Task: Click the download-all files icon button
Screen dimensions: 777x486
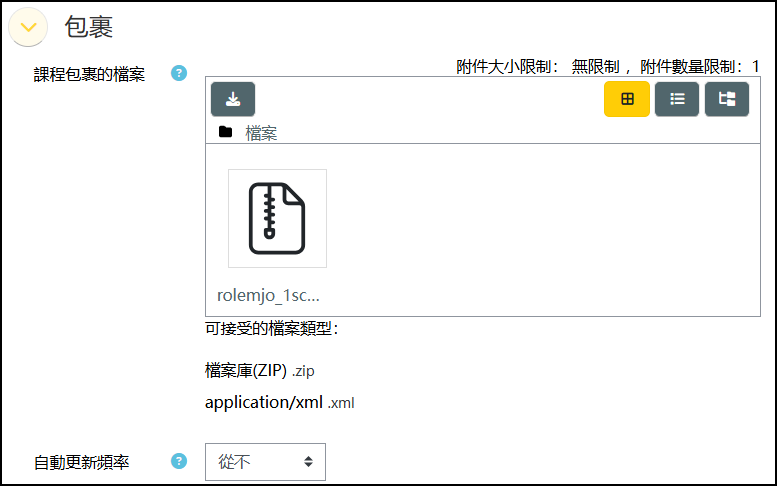Action: (233, 99)
